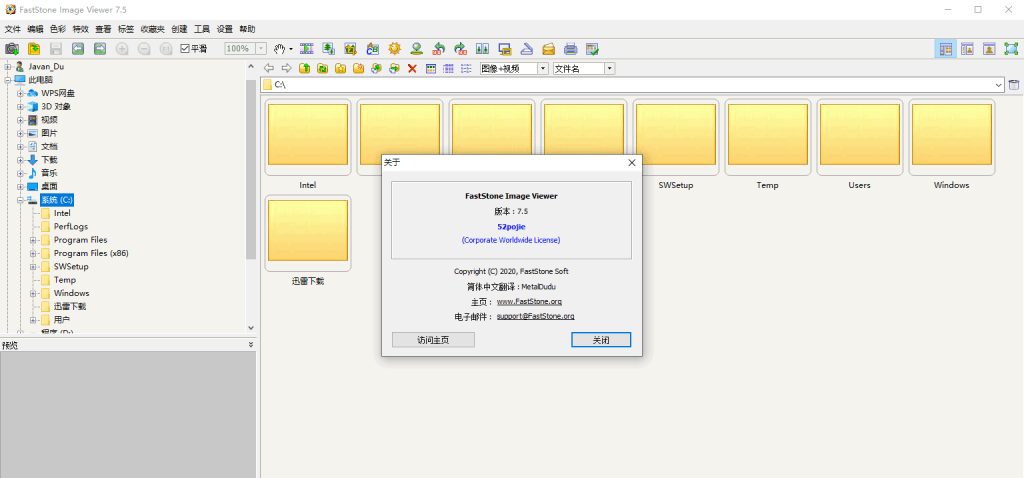
Task: Enter full screen view icon
Action: point(1012,48)
